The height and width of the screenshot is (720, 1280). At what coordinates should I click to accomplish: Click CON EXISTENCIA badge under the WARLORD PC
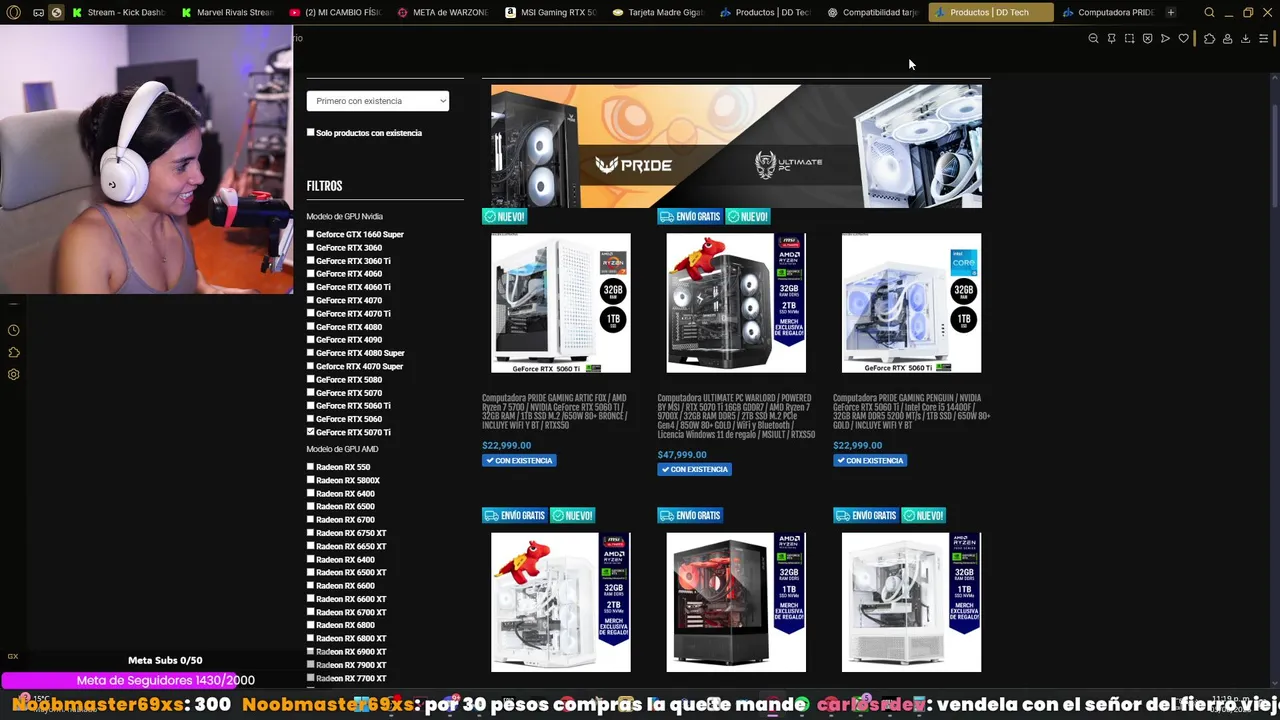click(694, 469)
